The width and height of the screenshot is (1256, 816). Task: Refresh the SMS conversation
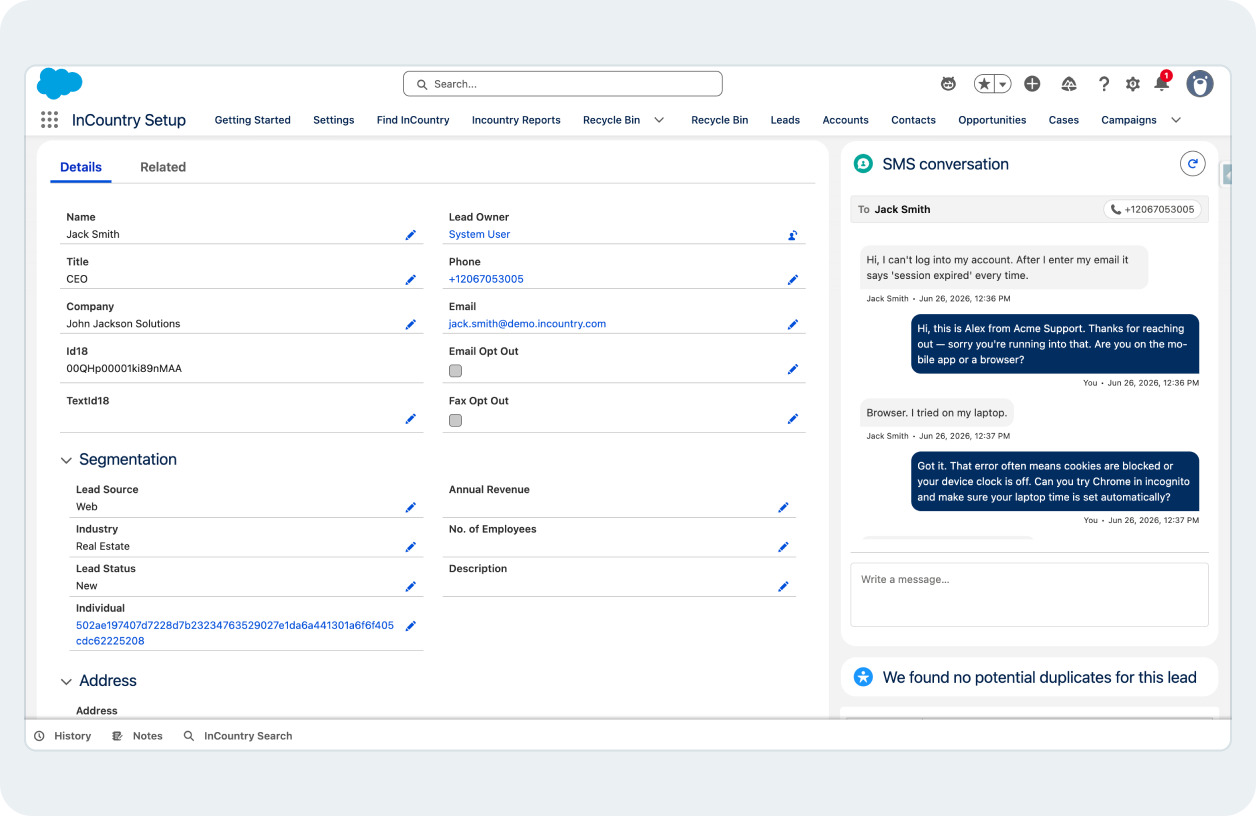tap(1192, 164)
